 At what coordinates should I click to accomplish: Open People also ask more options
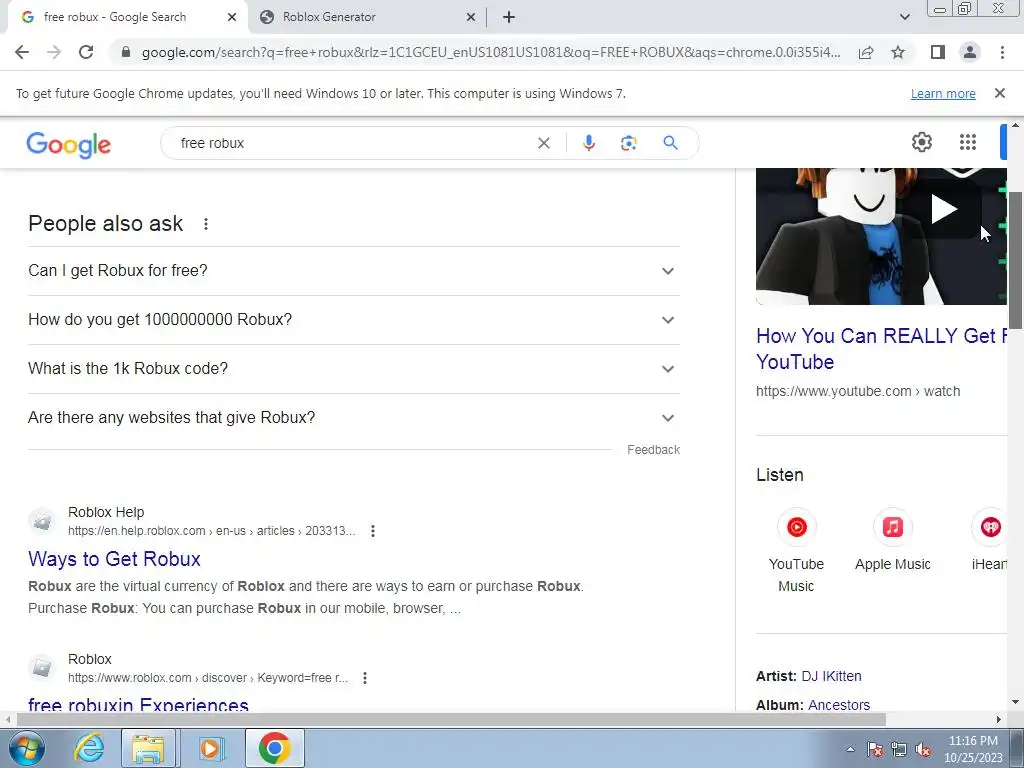pos(206,224)
